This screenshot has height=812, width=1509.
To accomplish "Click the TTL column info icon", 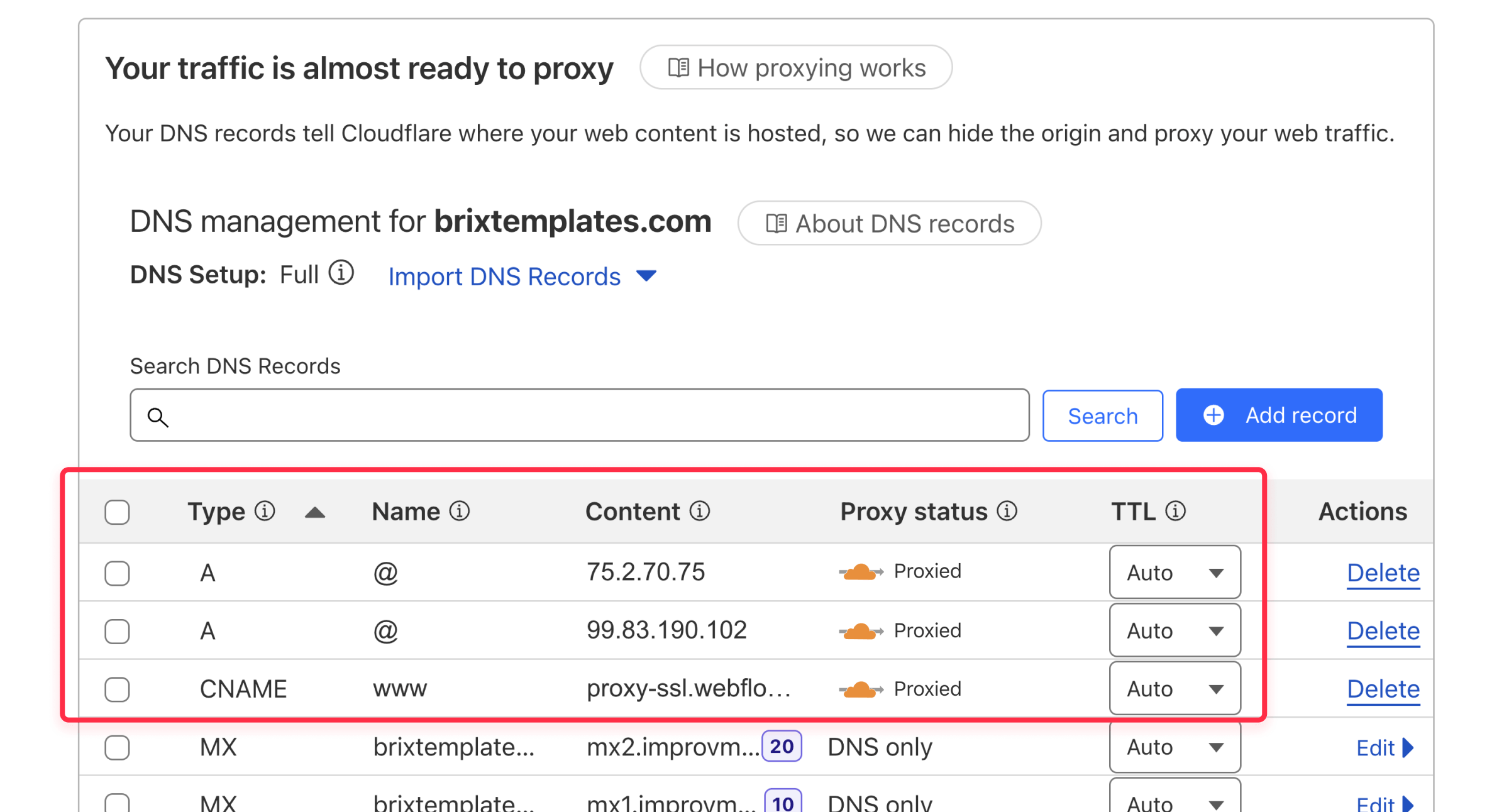I will pyautogui.click(x=1176, y=511).
